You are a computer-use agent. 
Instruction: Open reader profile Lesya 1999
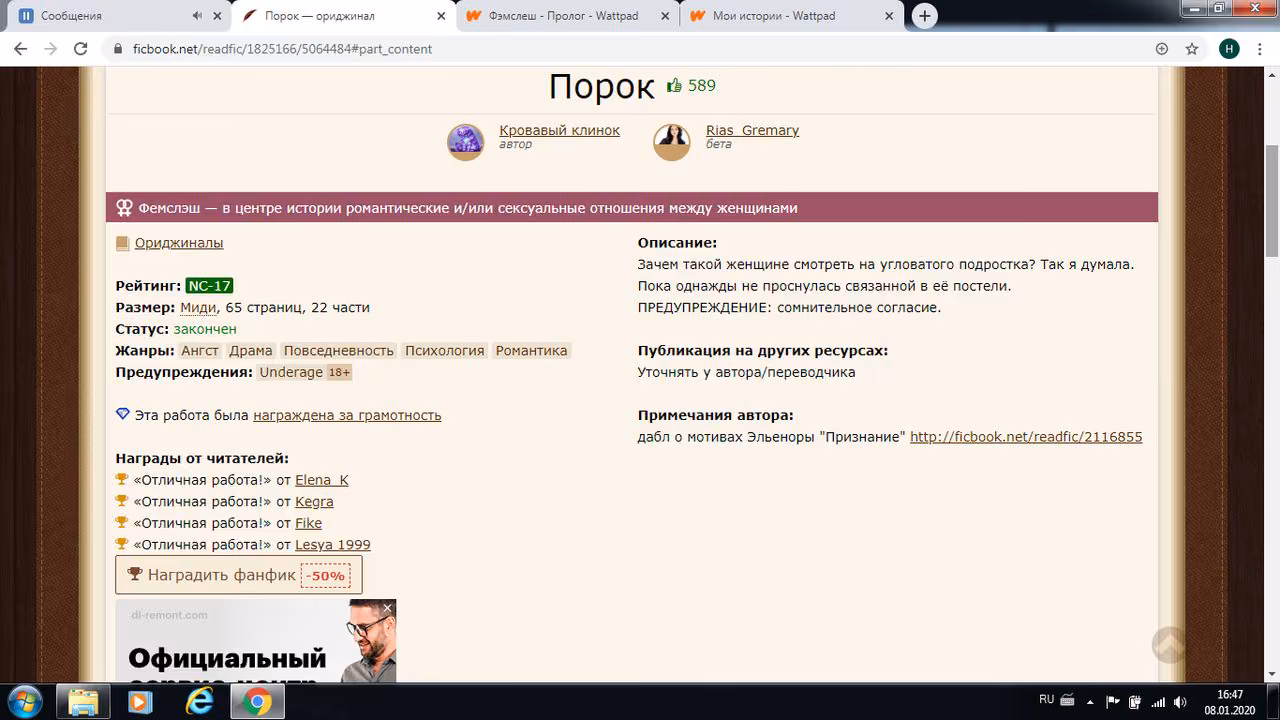click(333, 545)
